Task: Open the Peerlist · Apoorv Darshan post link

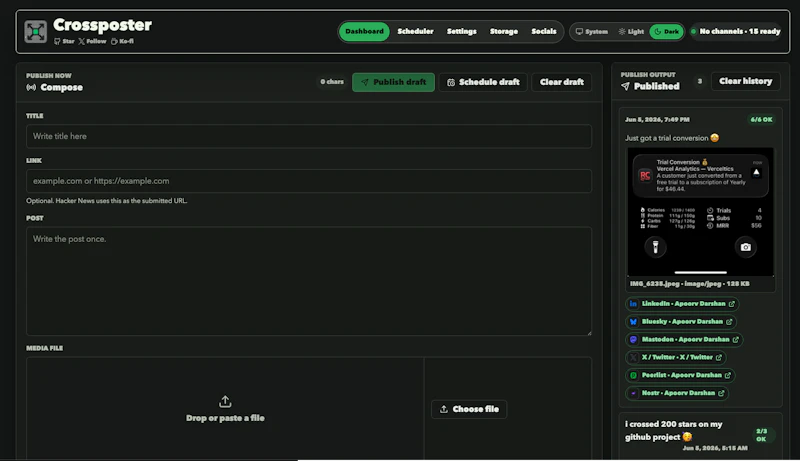Action: [x=680, y=375]
